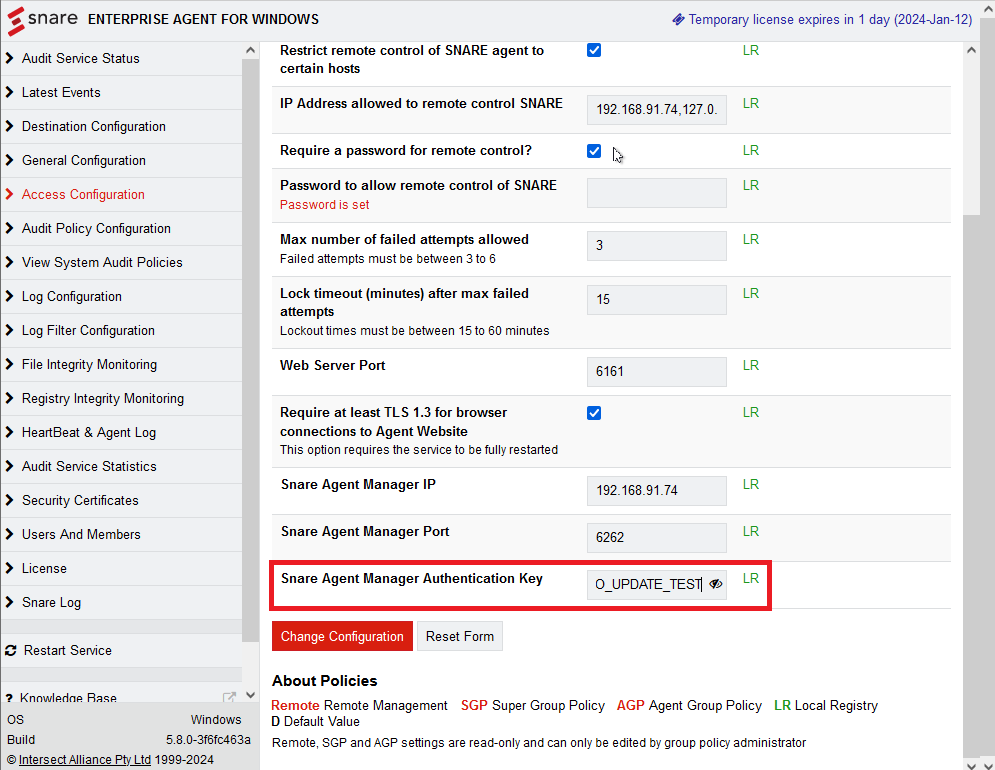This screenshot has width=995, height=770.
Task: Expand Audit Policy Configuration chevron
Action: pos(10,228)
